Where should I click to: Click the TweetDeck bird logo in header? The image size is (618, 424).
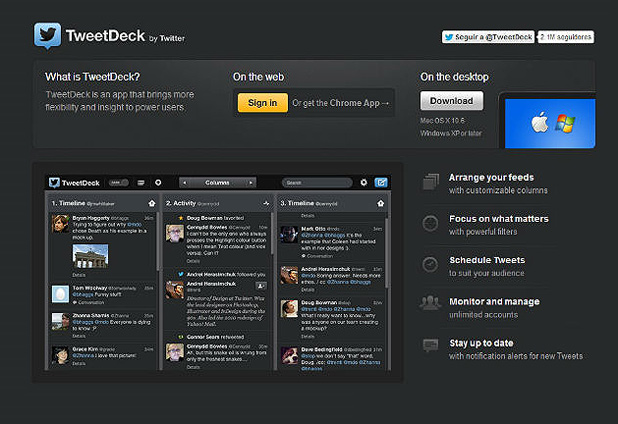tap(47, 36)
